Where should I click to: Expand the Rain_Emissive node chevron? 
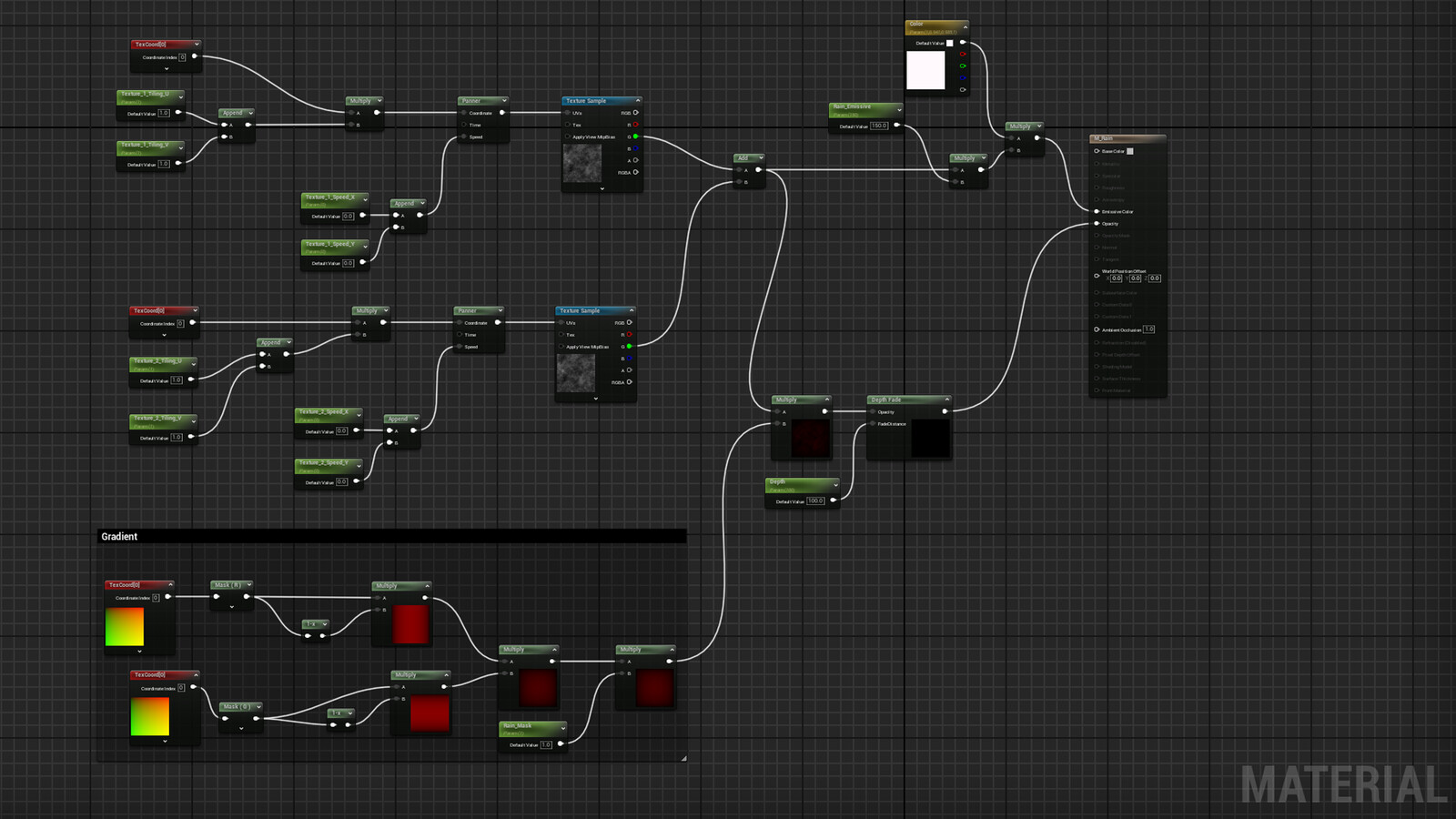coord(899,110)
